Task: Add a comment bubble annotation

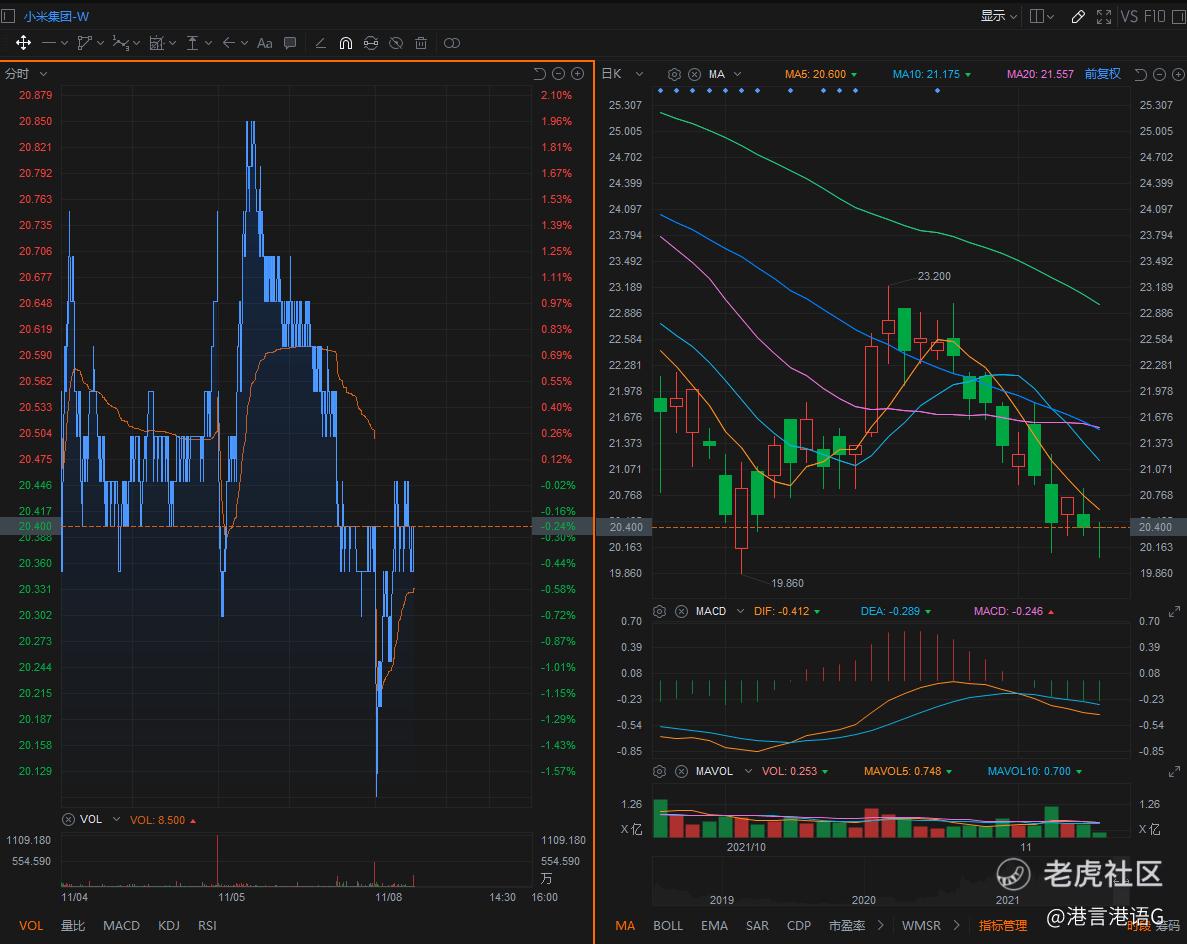Action: (x=290, y=43)
